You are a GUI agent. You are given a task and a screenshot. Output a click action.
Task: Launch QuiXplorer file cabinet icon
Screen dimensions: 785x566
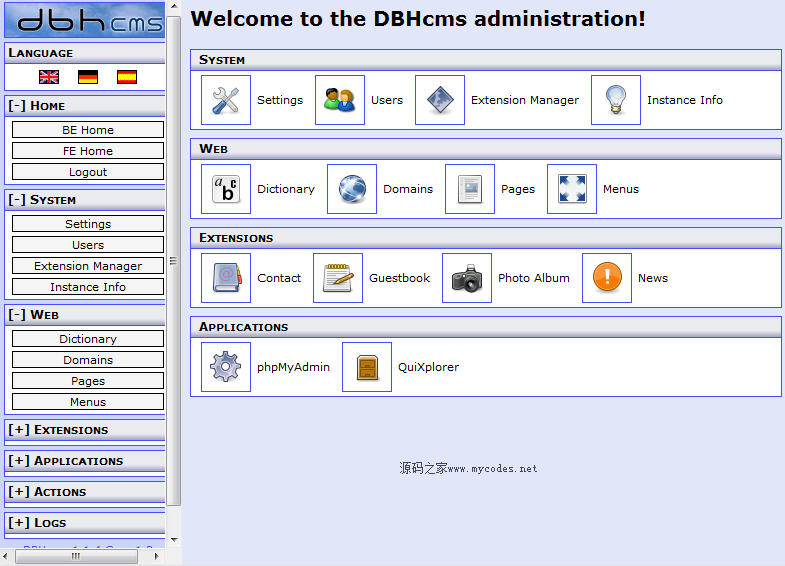[x=367, y=367]
